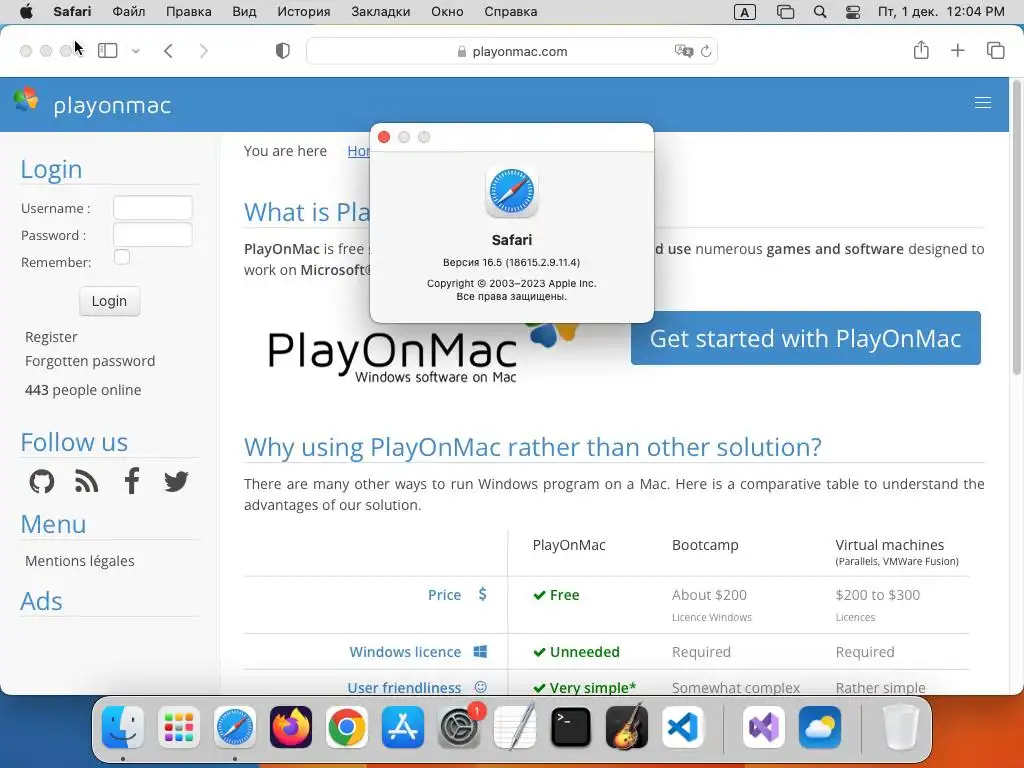
Task: Click the Password input field
Action: (x=153, y=234)
